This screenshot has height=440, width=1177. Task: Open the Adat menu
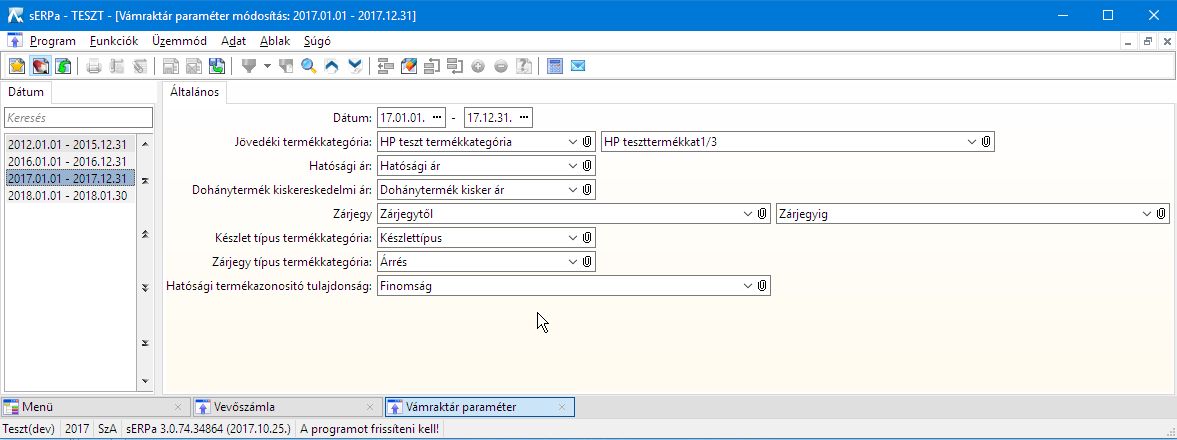[x=234, y=41]
